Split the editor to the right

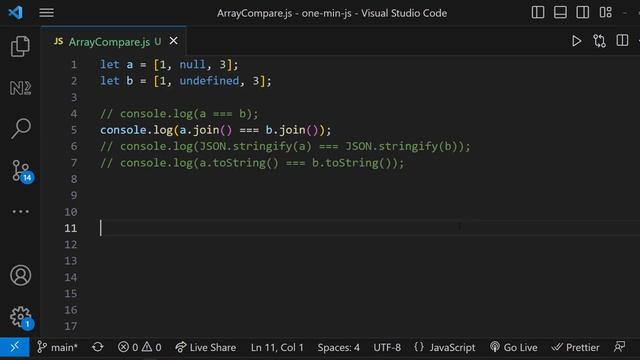click(x=622, y=40)
